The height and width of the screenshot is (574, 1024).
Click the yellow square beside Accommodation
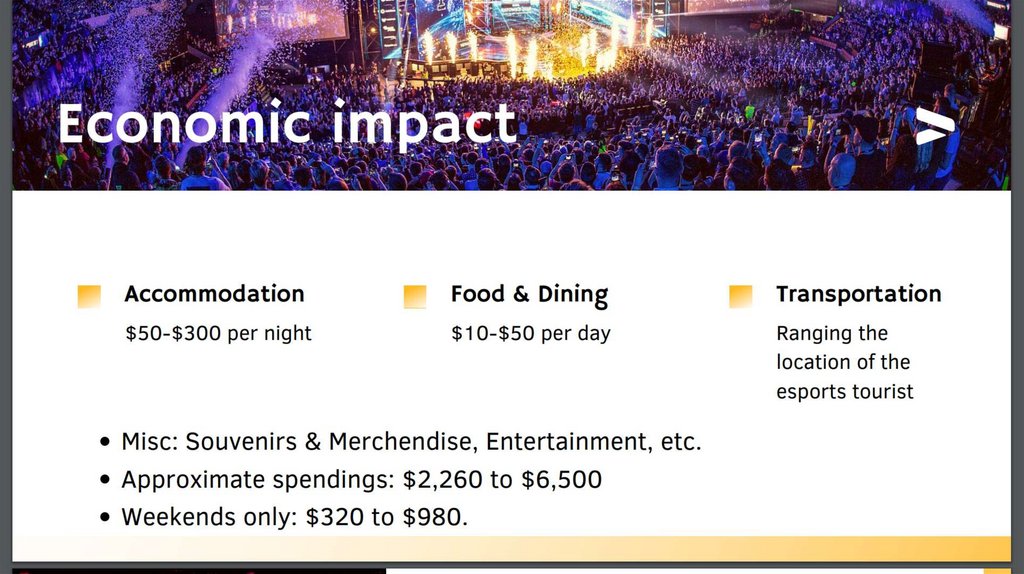coord(89,296)
